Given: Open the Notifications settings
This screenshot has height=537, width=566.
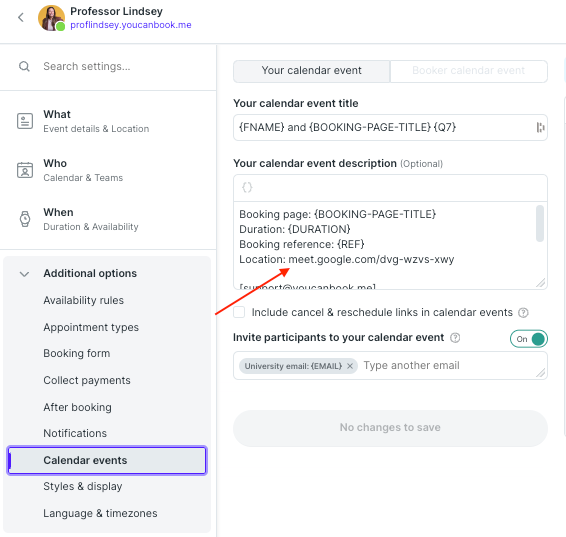Looking at the screenshot, I should 75,433.
